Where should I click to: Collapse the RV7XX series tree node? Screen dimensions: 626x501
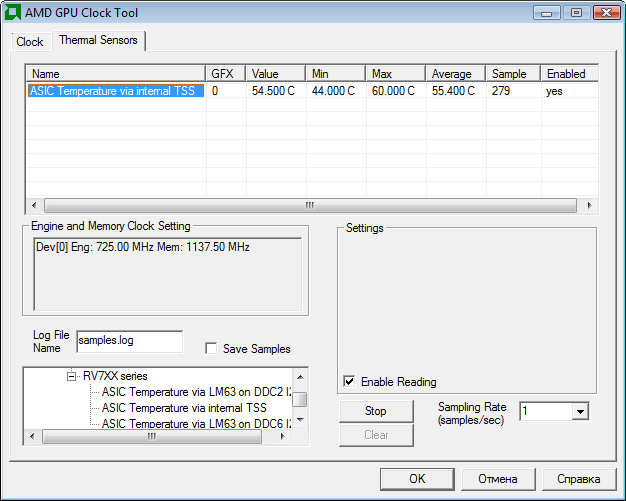(x=71, y=376)
